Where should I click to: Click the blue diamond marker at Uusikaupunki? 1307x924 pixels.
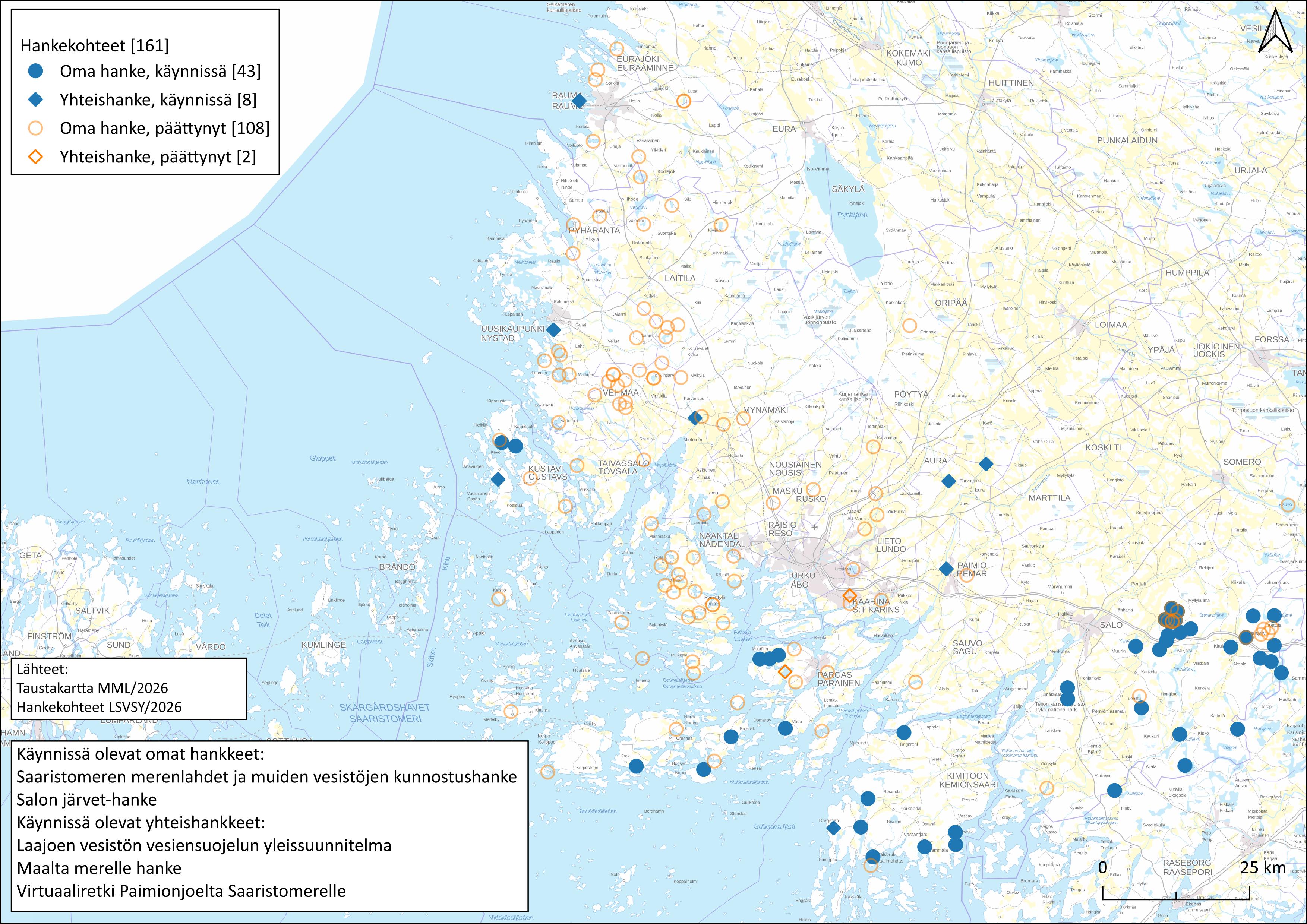(x=553, y=329)
